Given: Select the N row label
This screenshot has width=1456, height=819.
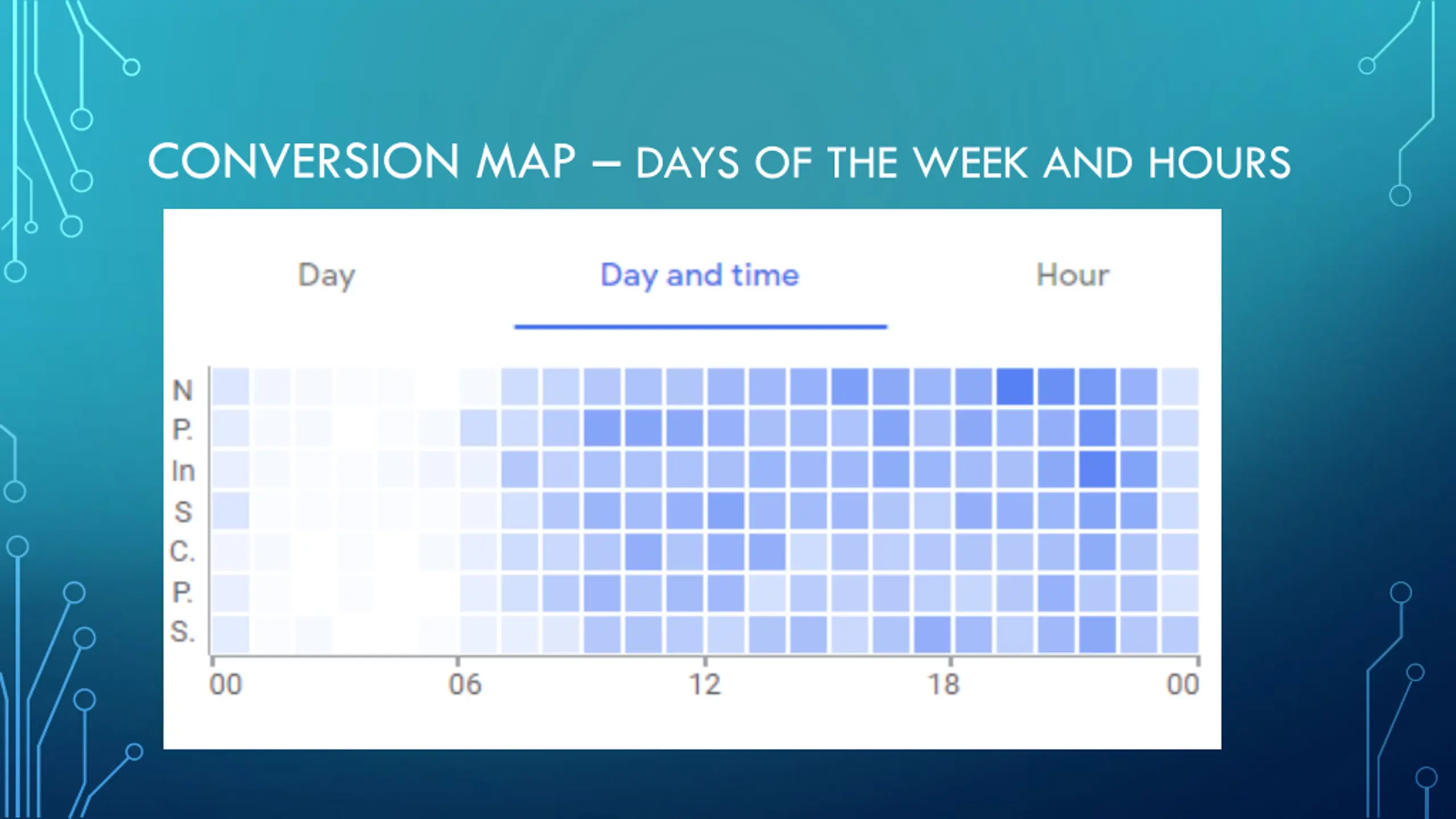Looking at the screenshot, I should point(182,390).
